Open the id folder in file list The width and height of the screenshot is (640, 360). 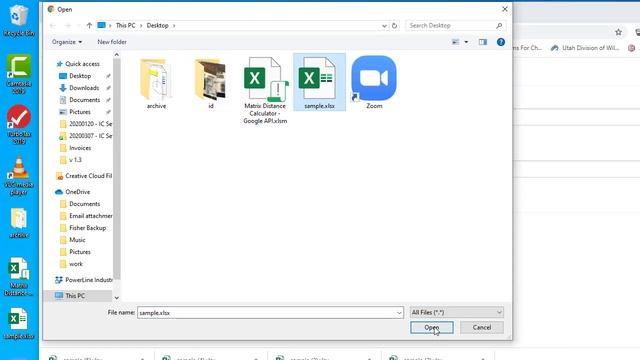coord(211,84)
